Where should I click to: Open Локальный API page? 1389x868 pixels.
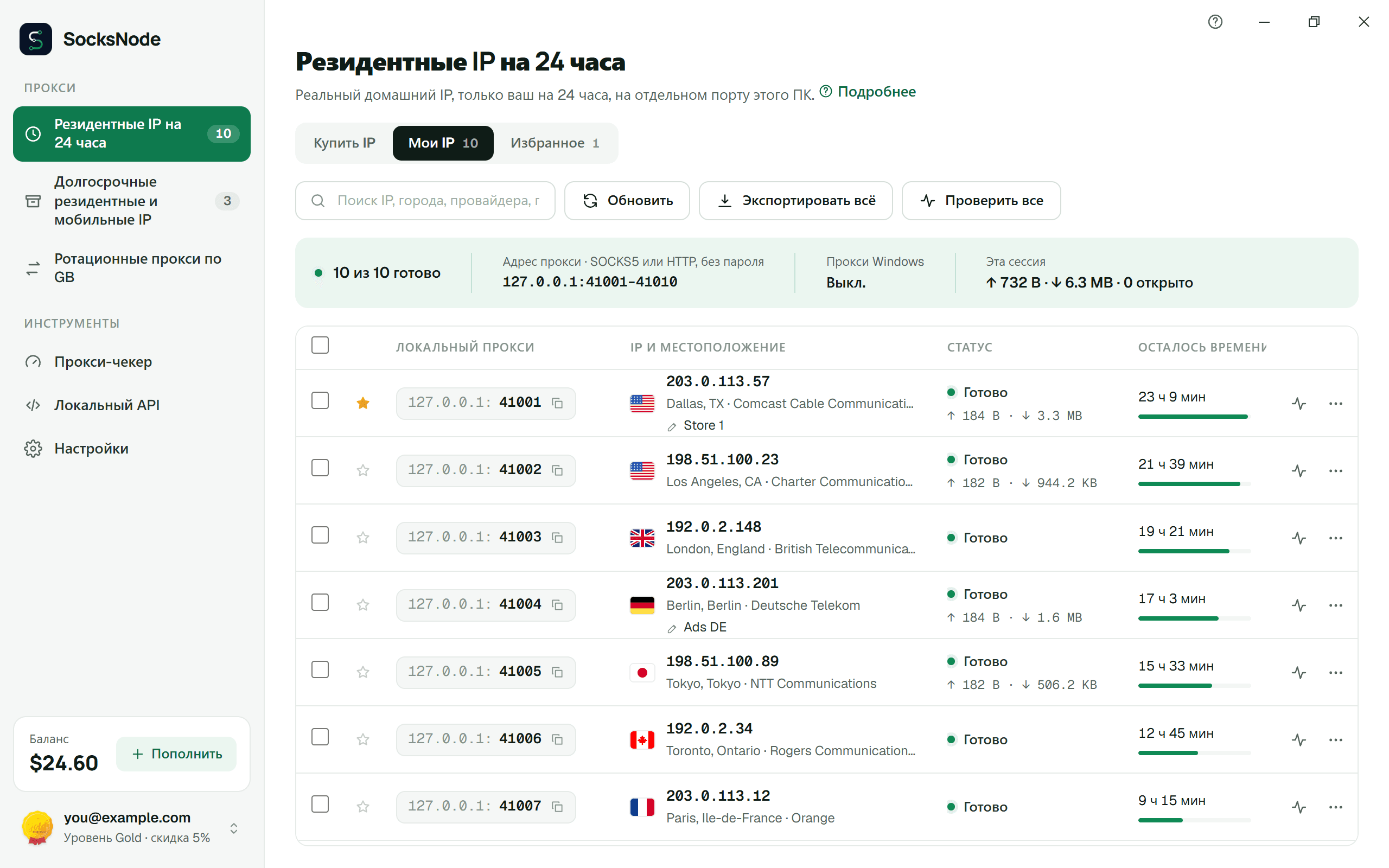point(132,405)
